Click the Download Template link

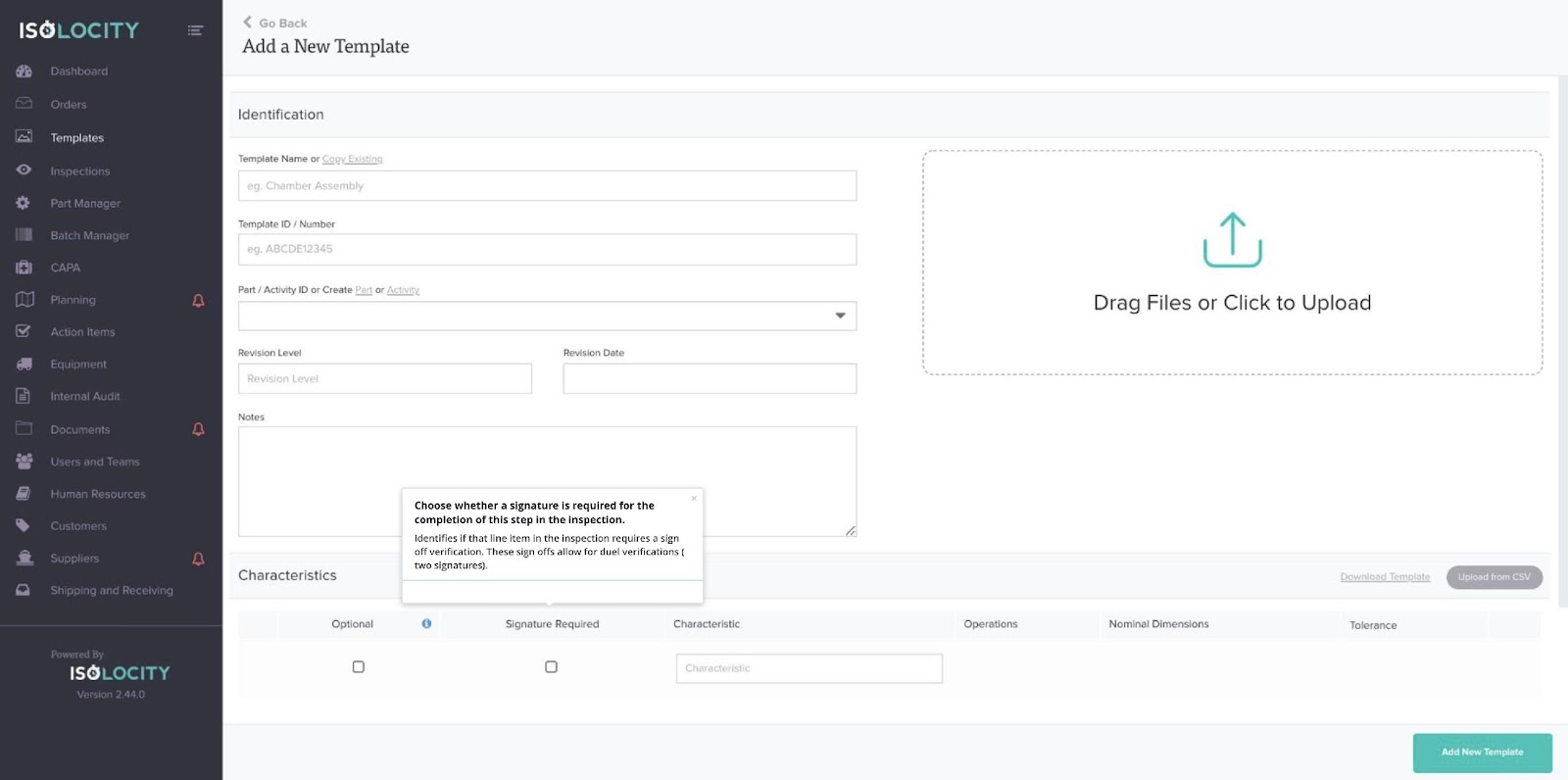[1385, 577]
